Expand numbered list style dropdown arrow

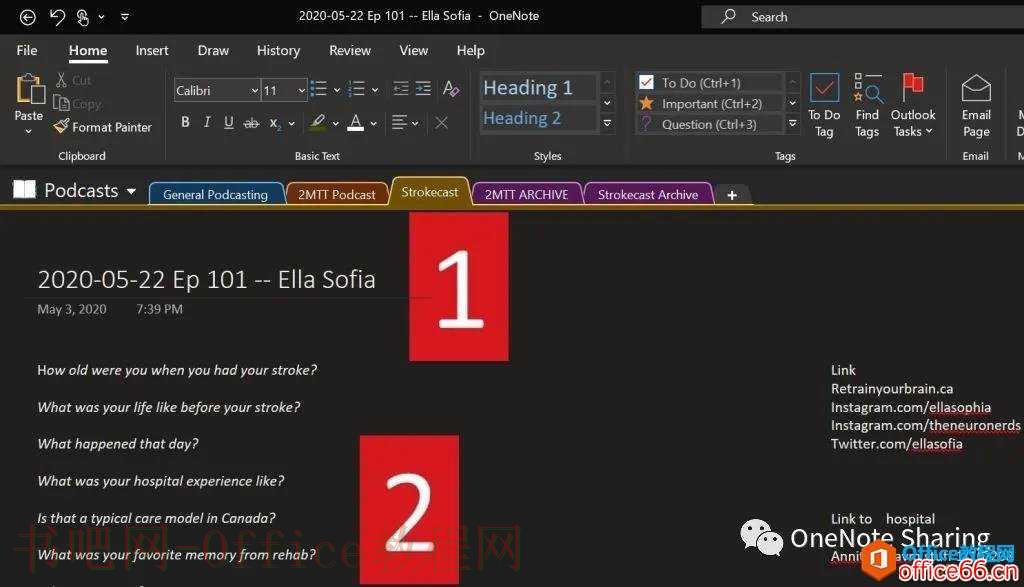point(375,90)
